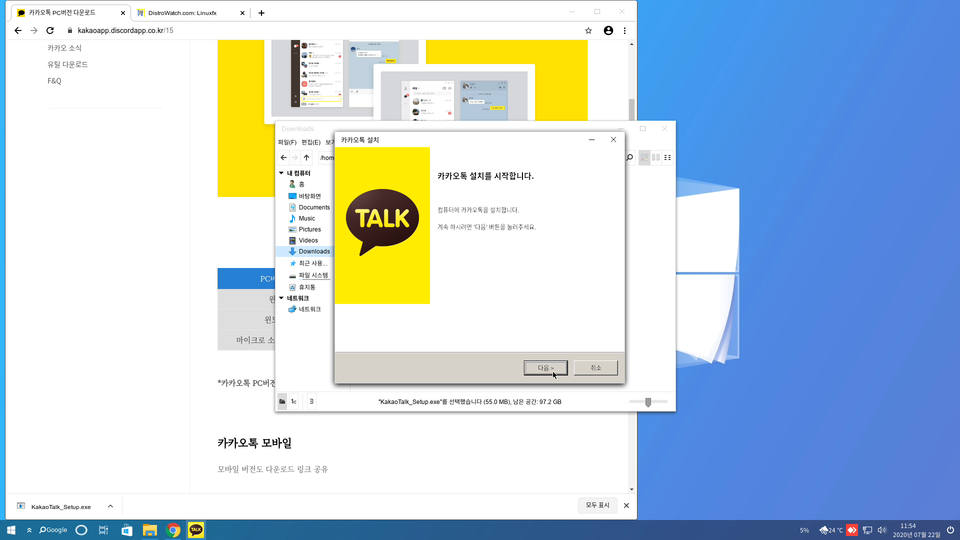Screen dimensions: 960x540
Task: Switch to the 카카오톡 PC버전 다운로드 browser tab
Action: point(69,13)
